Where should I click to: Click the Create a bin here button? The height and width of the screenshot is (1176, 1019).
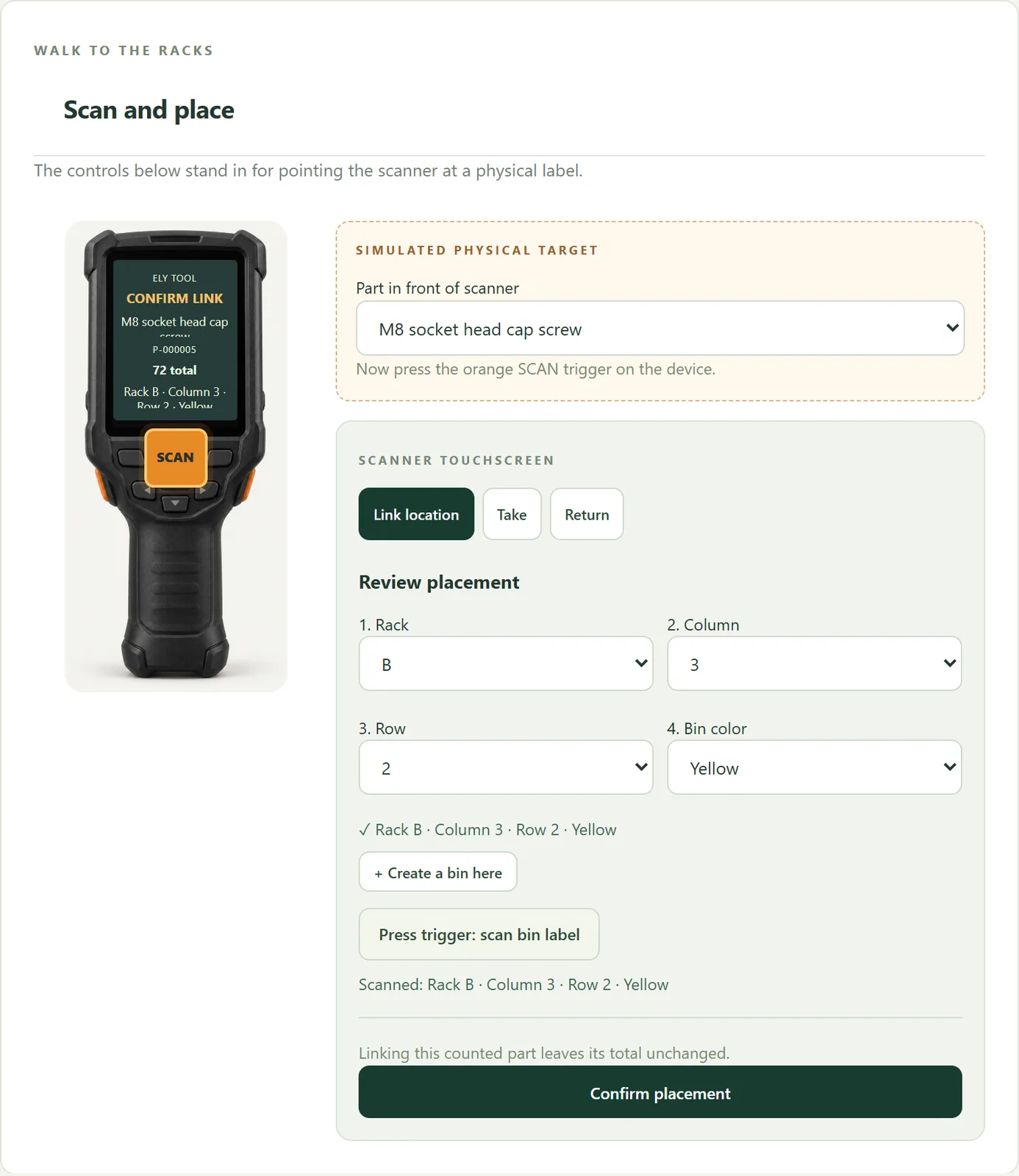click(x=438, y=872)
